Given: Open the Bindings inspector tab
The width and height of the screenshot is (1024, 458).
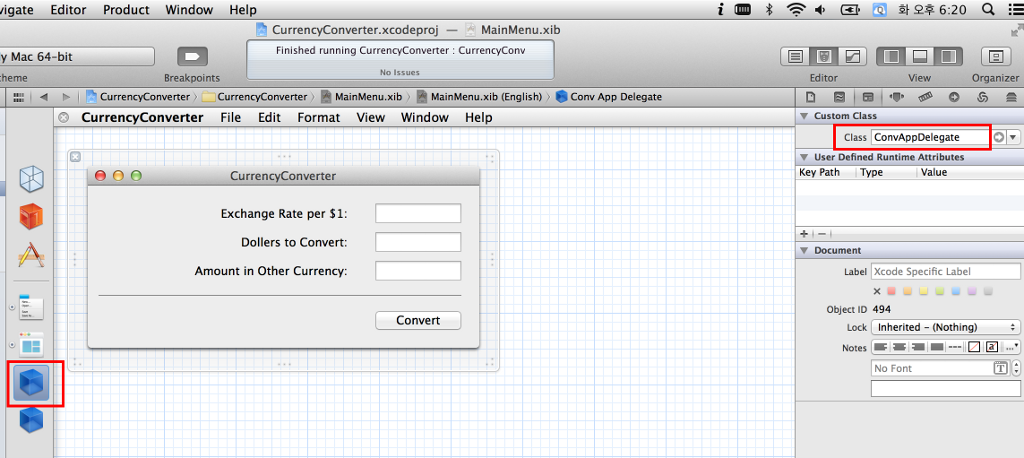Looking at the screenshot, I should [982, 97].
